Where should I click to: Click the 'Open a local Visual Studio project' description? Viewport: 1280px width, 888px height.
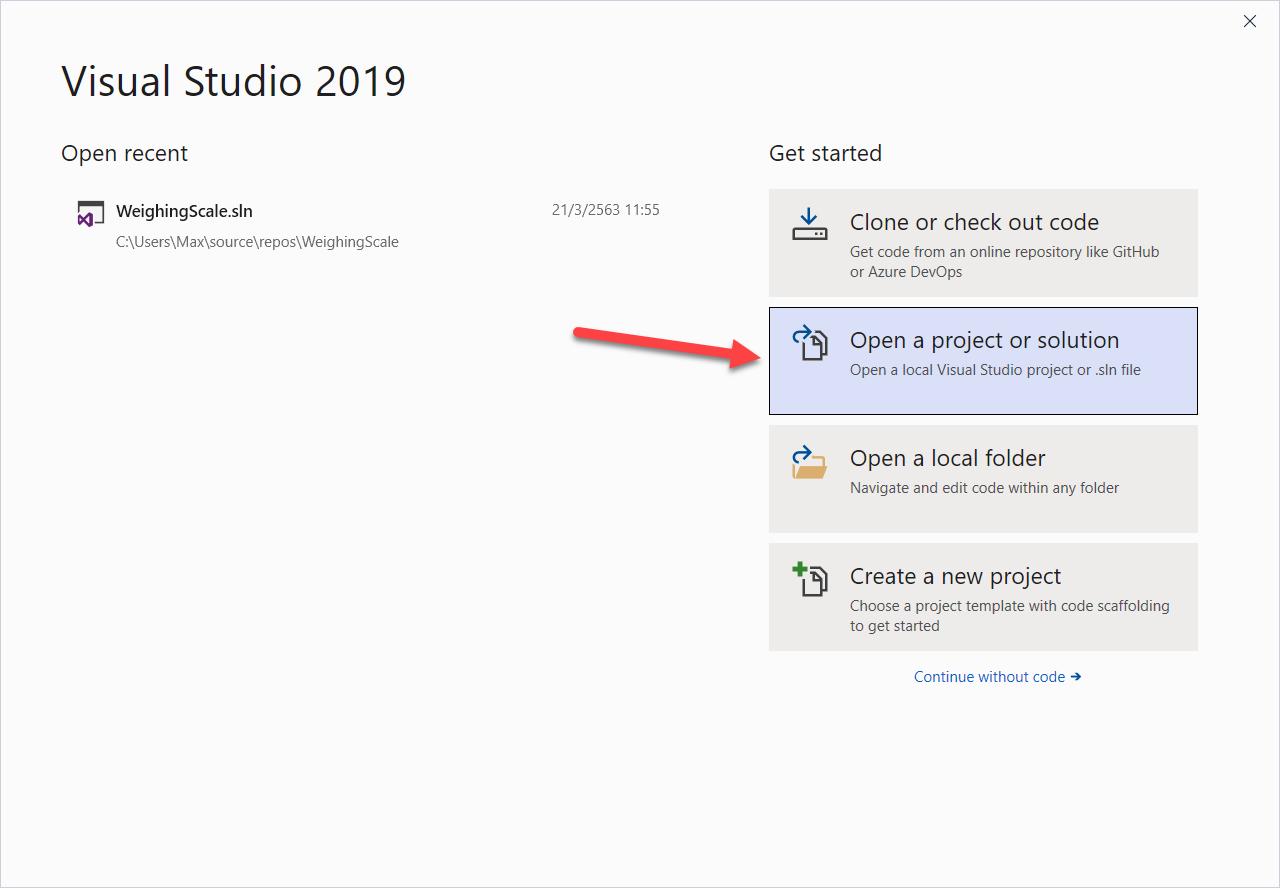995,370
